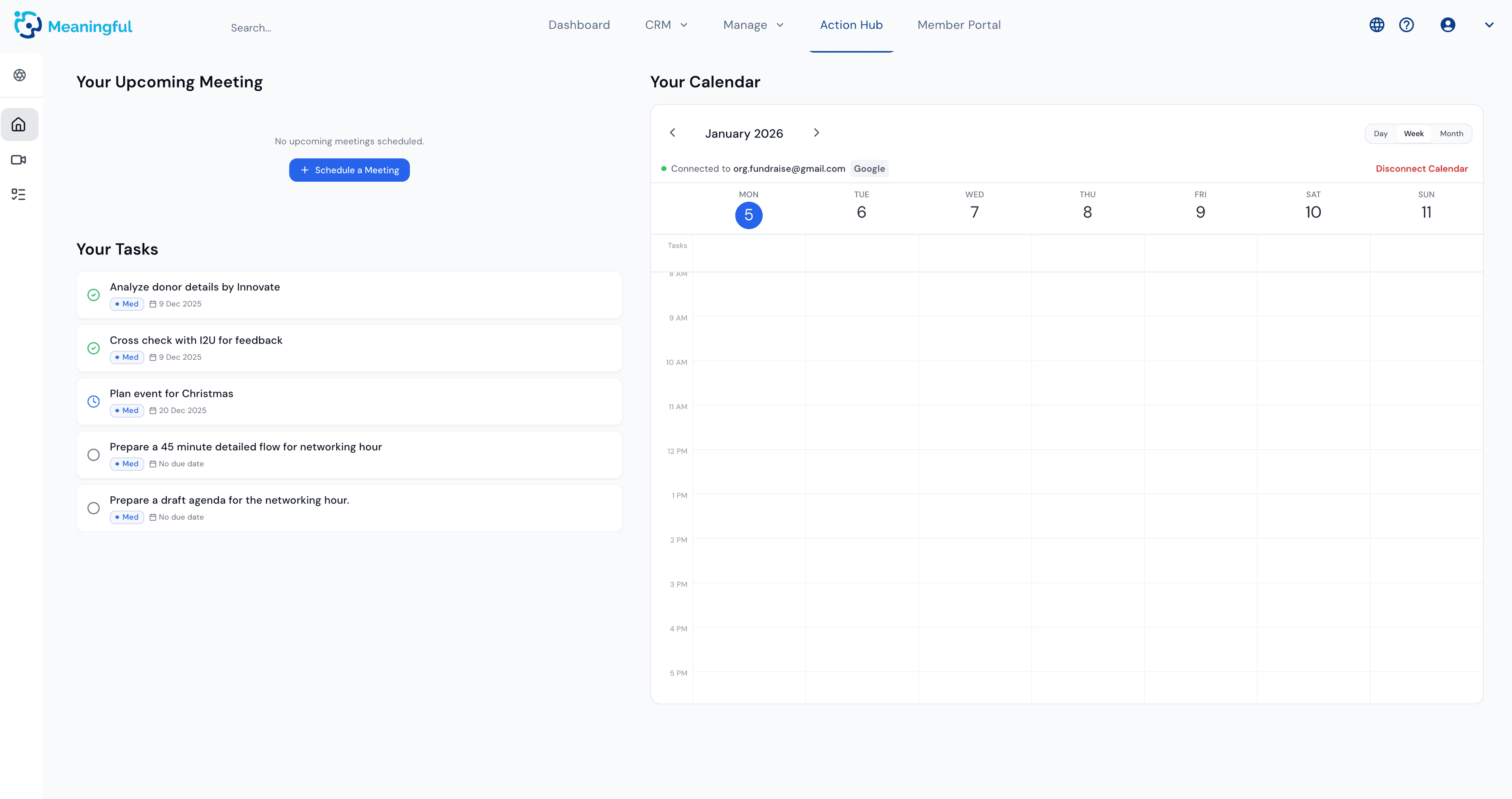Mark 'Prepare a draft agenda' task complete

click(x=94, y=508)
